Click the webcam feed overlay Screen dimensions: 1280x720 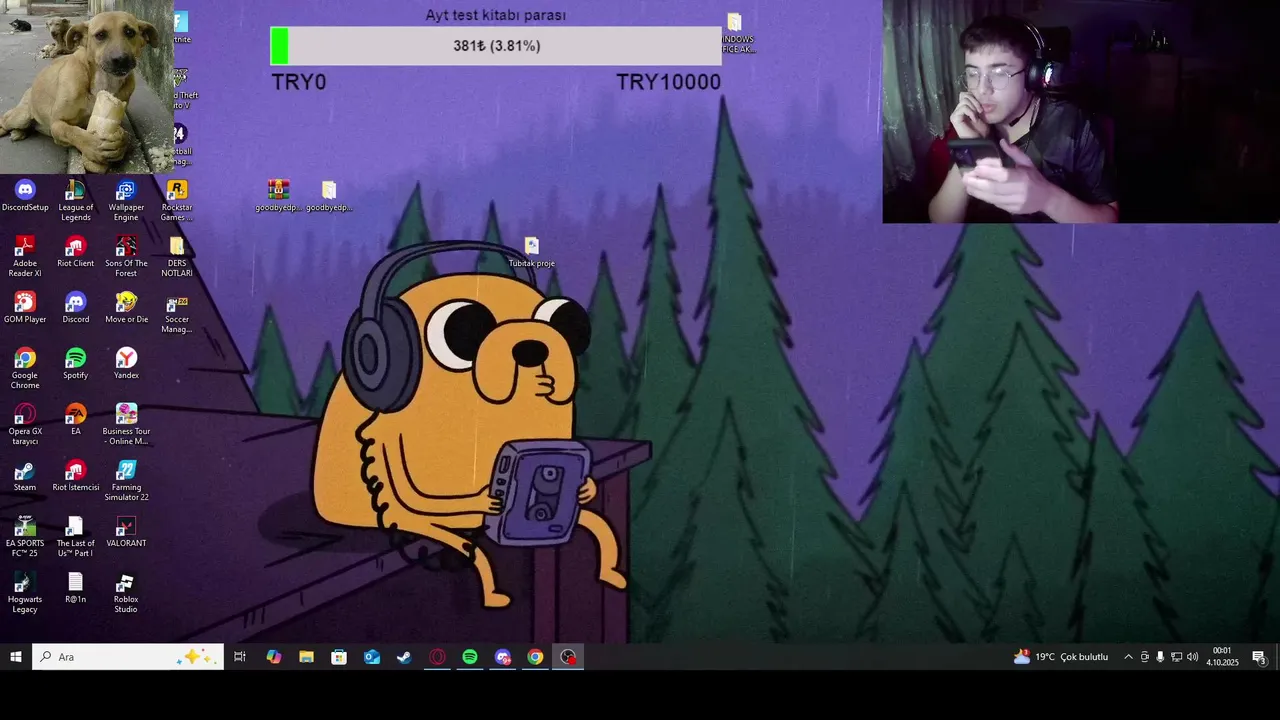coord(1081,111)
